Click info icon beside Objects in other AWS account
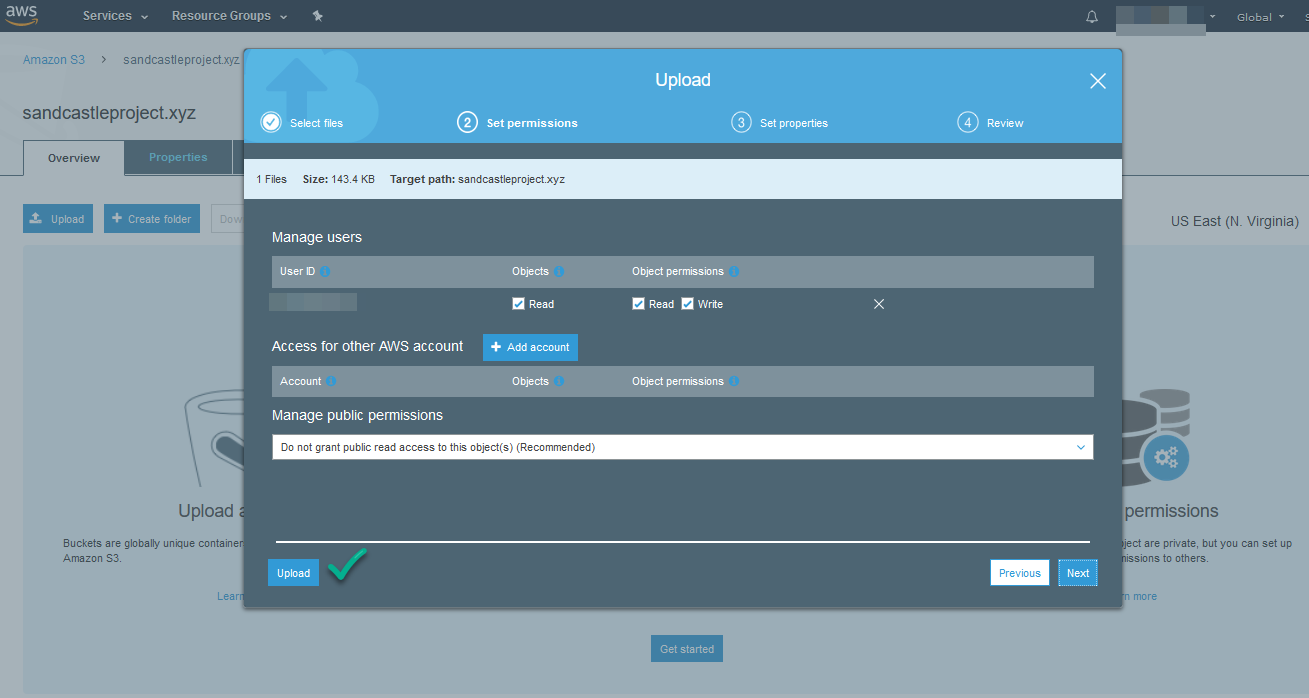 click(559, 382)
